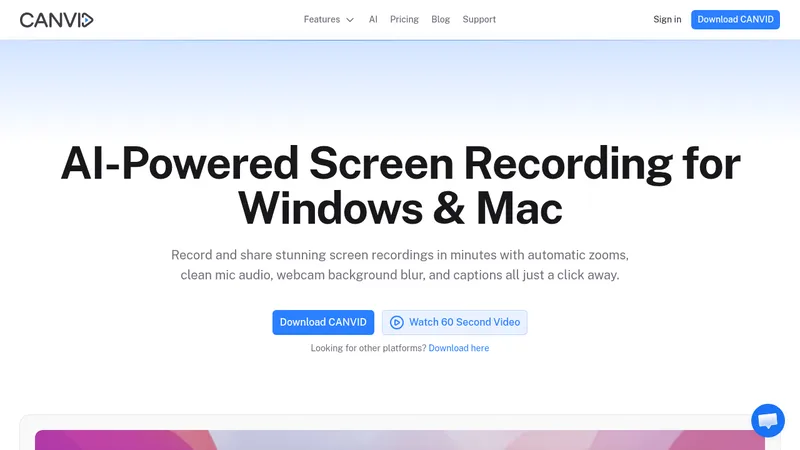Click the CANVID logo
Screen dimensions: 800x450
(x=57, y=20)
